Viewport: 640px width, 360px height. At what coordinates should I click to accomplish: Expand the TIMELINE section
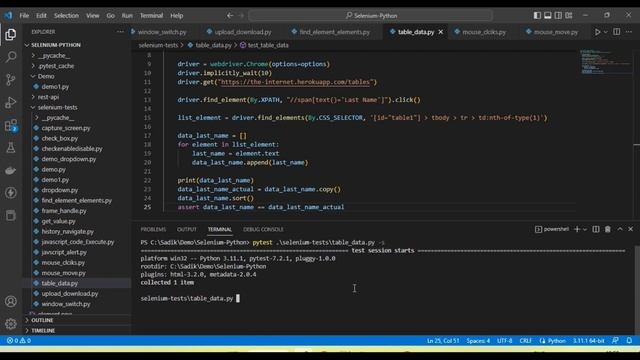coord(43,331)
